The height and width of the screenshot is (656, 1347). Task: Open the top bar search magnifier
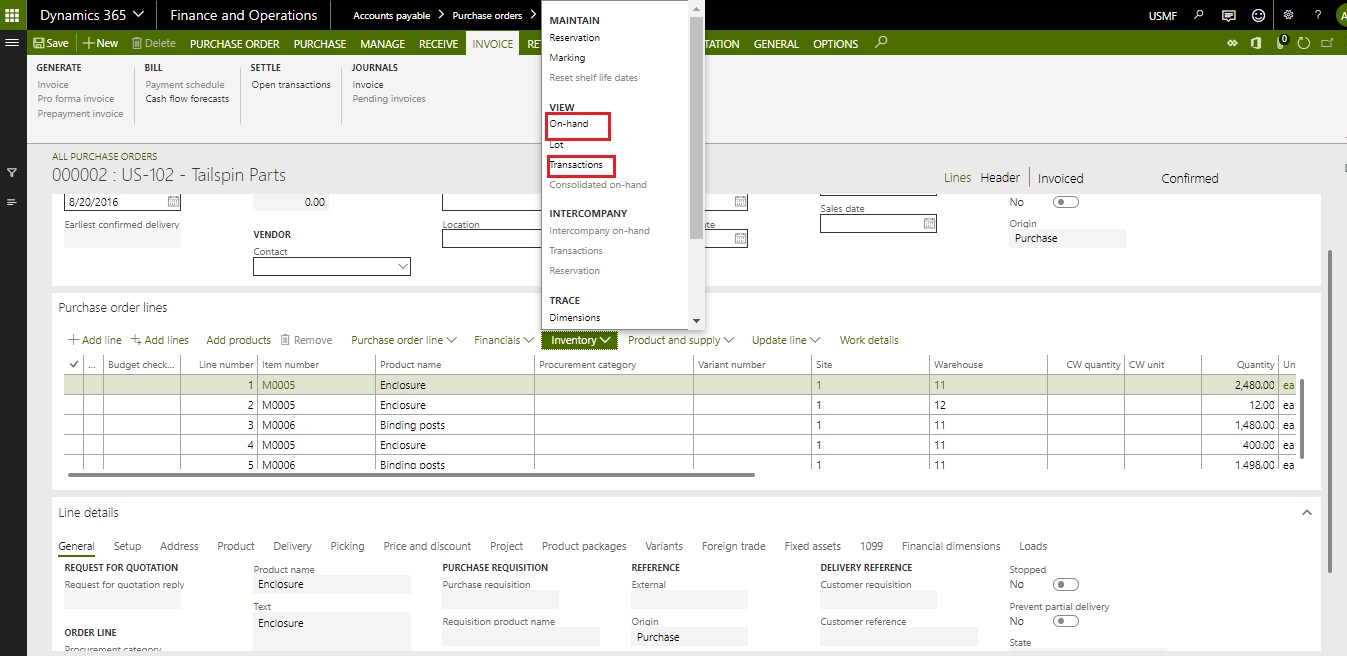(x=1199, y=15)
